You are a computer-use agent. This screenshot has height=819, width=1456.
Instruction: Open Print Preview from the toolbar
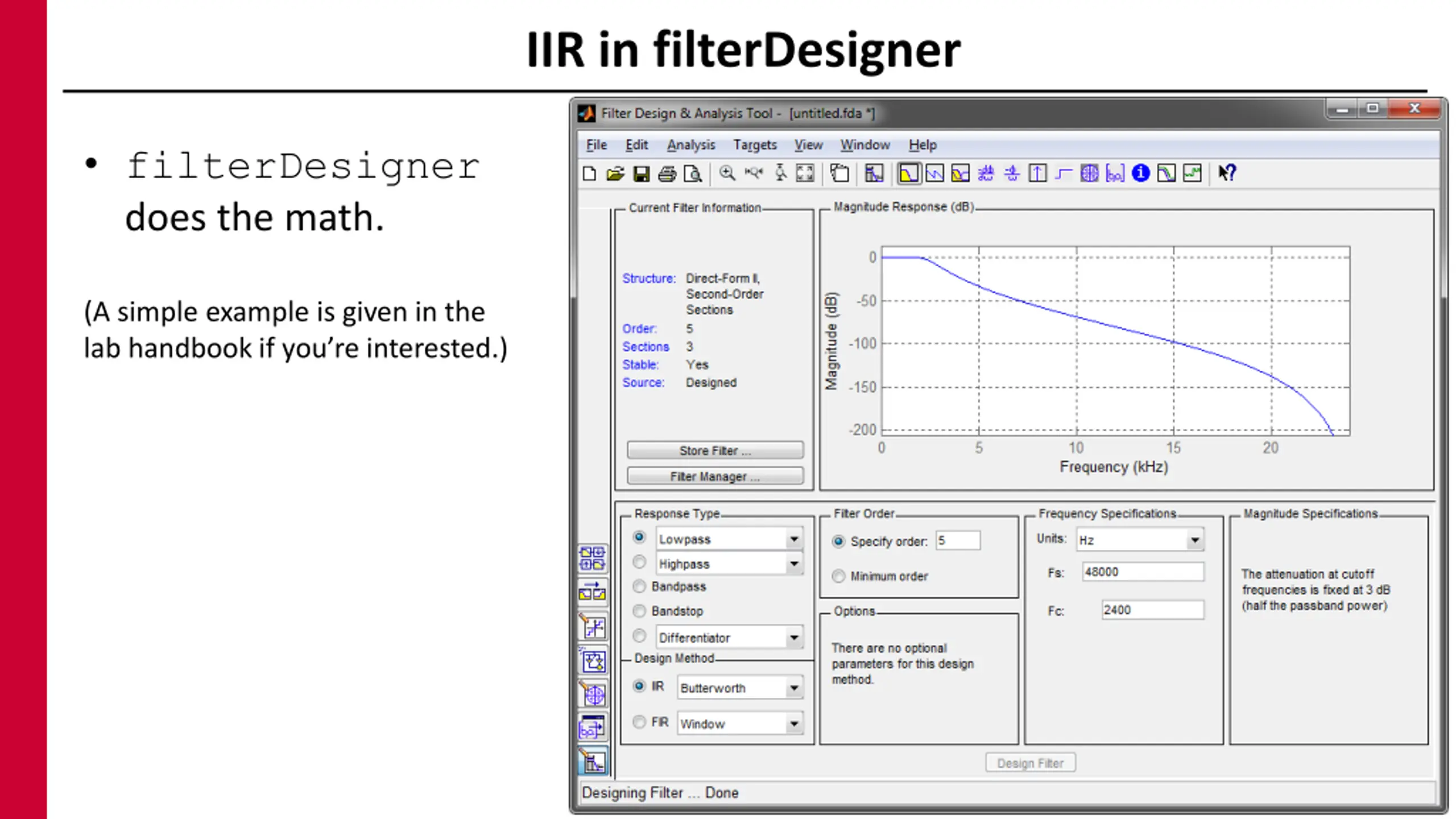[x=693, y=173]
